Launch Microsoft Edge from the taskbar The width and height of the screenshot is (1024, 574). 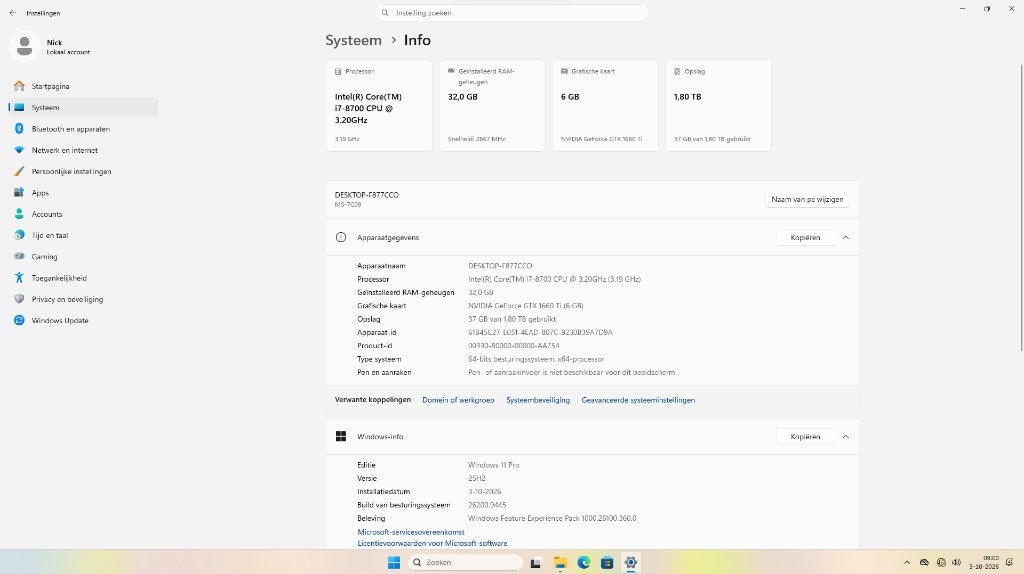584,562
